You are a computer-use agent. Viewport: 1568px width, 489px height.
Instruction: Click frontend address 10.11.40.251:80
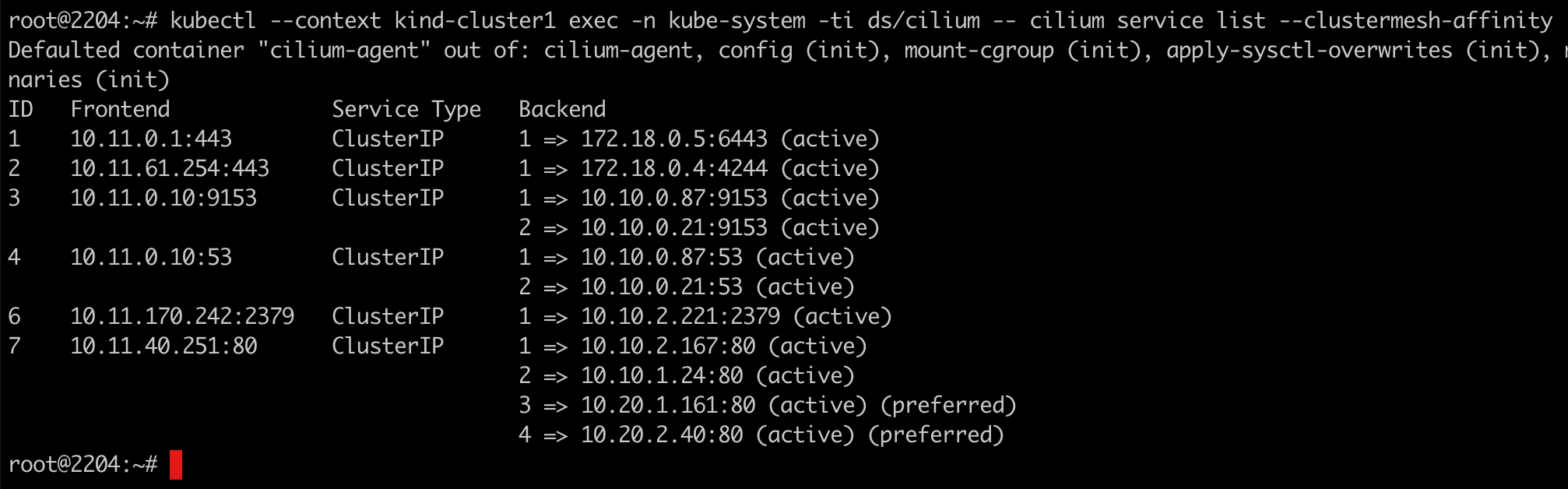[x=163, y=347]
